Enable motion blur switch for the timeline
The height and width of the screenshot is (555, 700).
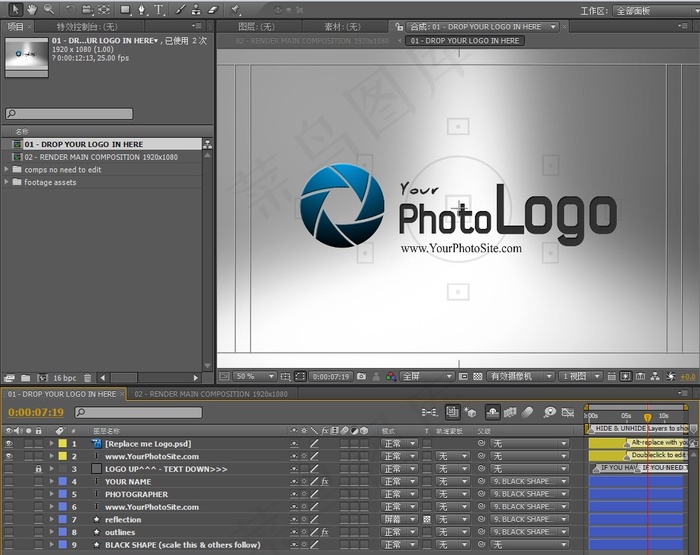[527, 413]
